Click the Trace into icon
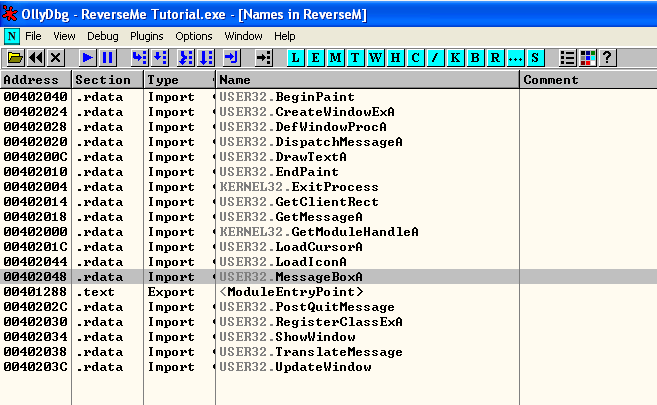 point(186,57)
